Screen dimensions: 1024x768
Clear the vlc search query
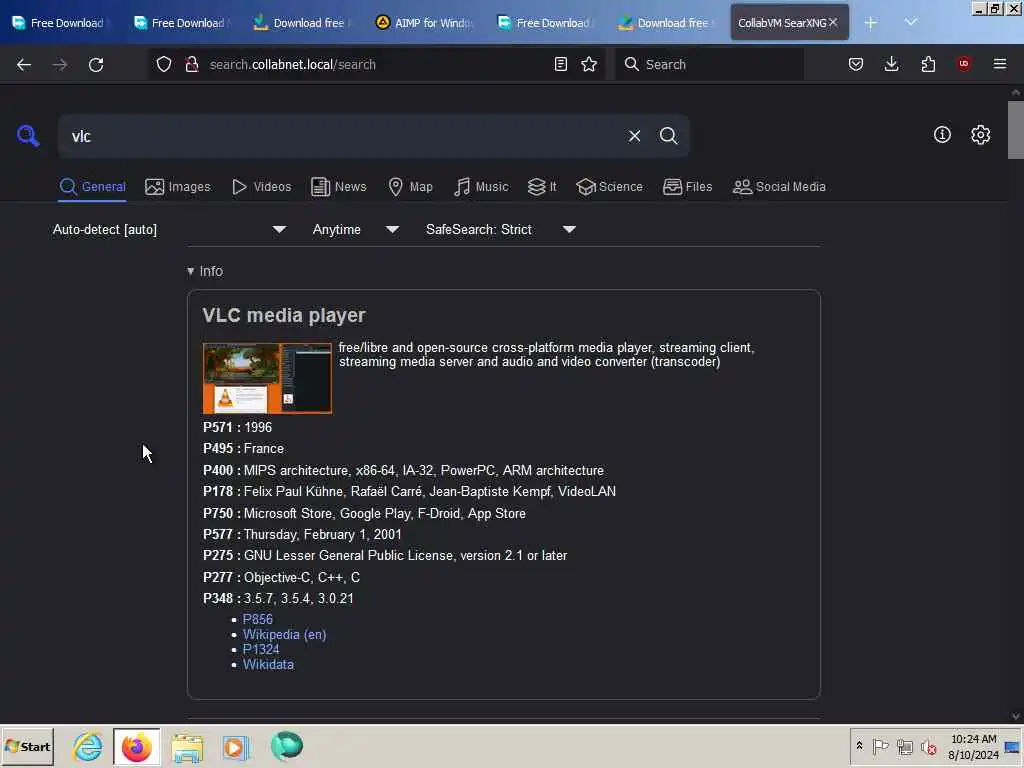tap(634, 136)
